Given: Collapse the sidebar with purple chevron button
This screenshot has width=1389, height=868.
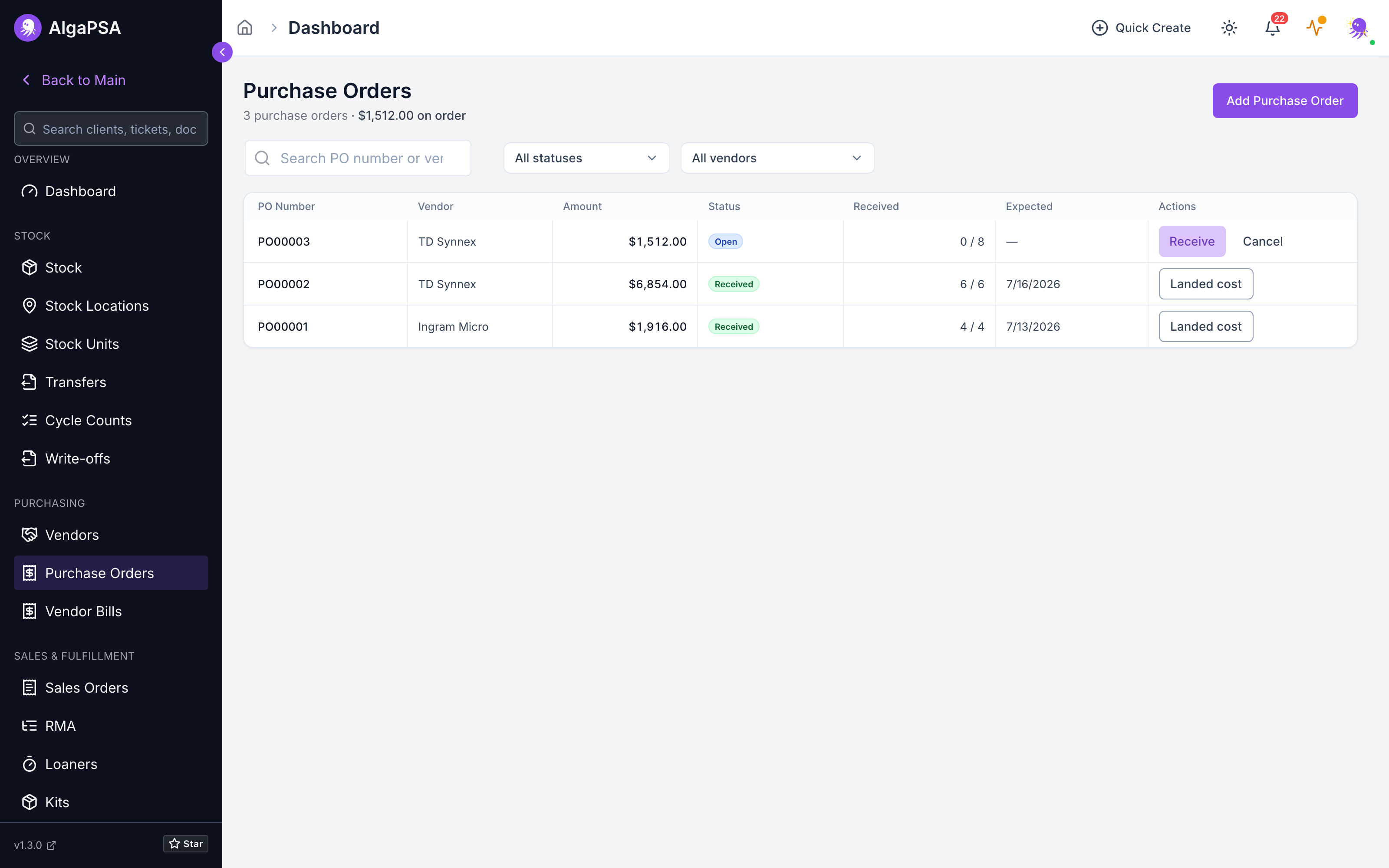Looking at the screenshot, I should [222, 52].
